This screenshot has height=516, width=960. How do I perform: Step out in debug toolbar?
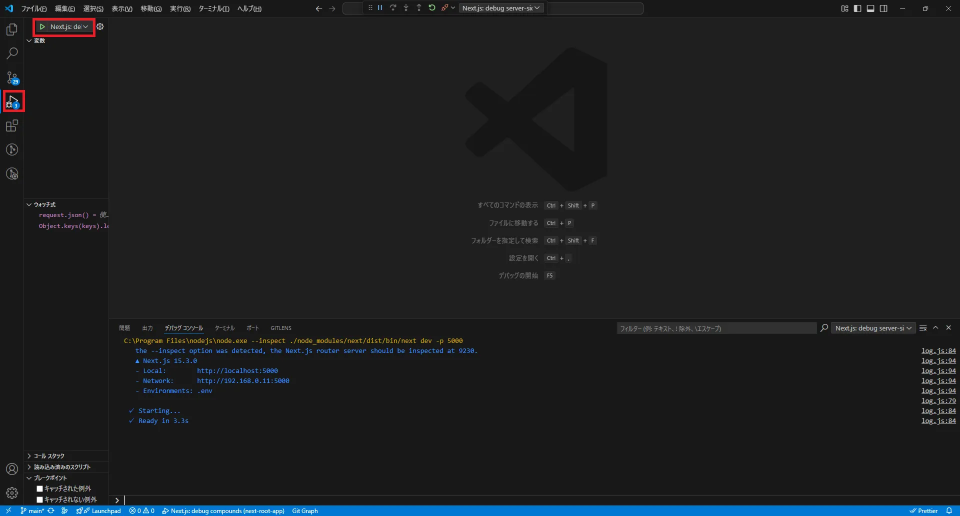419,8
